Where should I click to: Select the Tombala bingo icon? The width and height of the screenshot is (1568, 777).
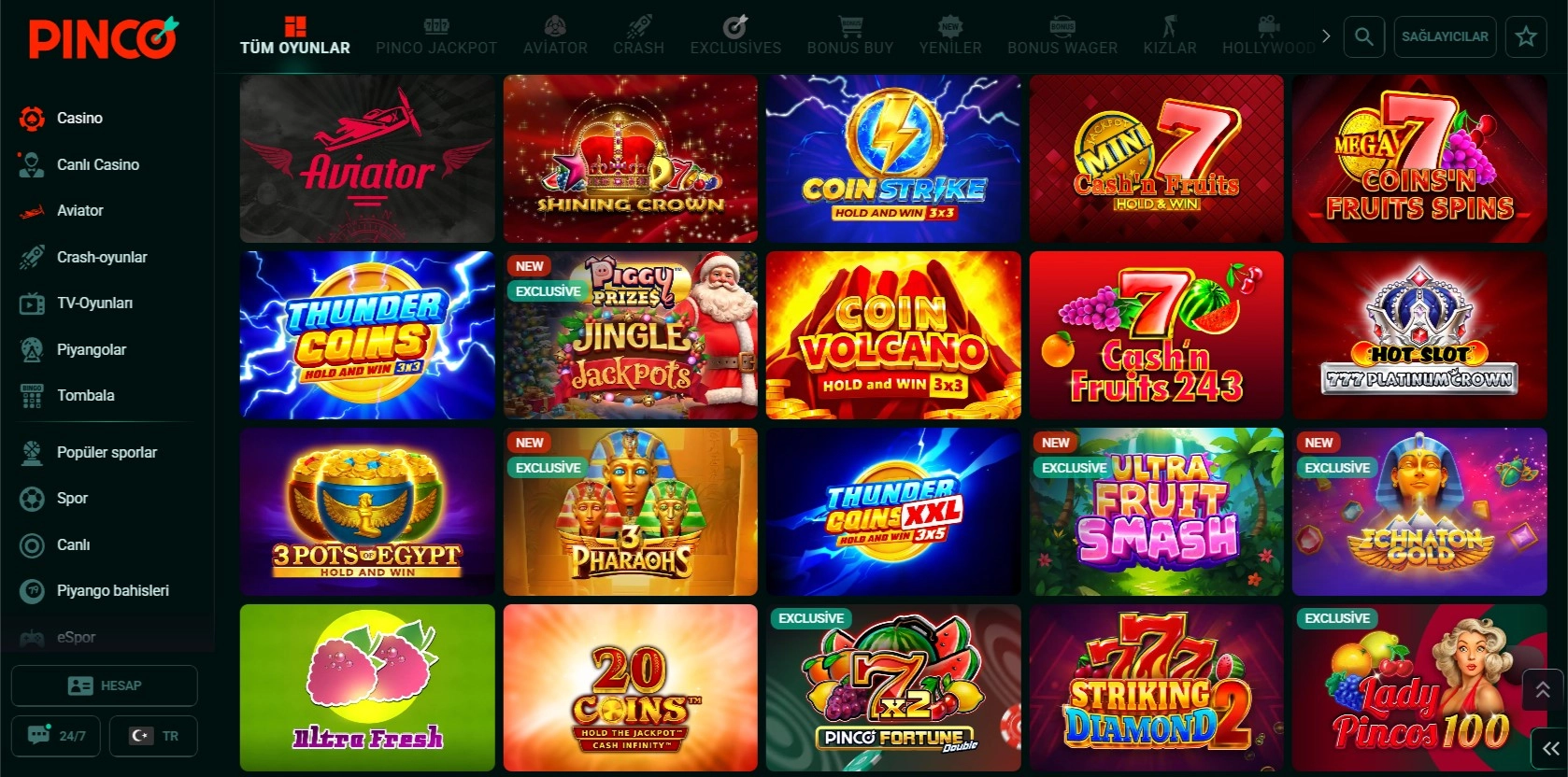tap(32, 396)
